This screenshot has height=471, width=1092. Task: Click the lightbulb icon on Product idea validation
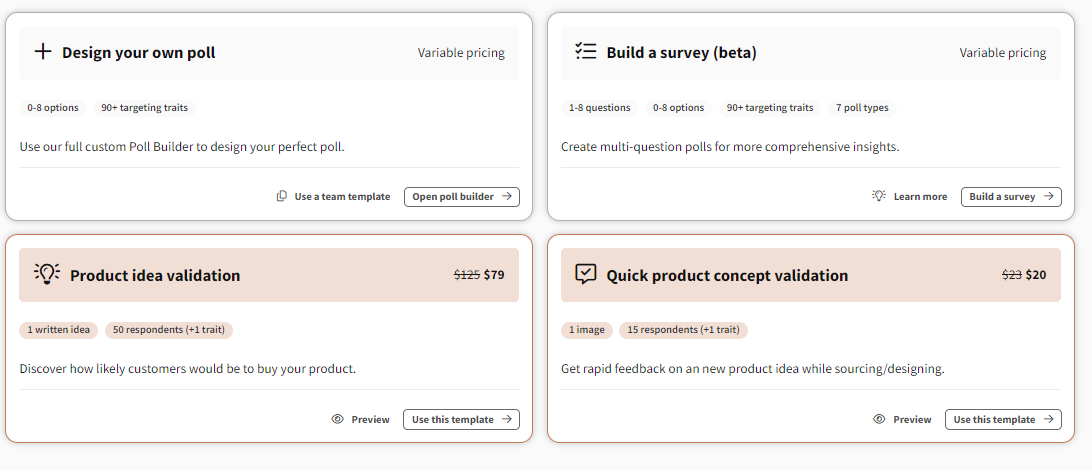[47, 274]
